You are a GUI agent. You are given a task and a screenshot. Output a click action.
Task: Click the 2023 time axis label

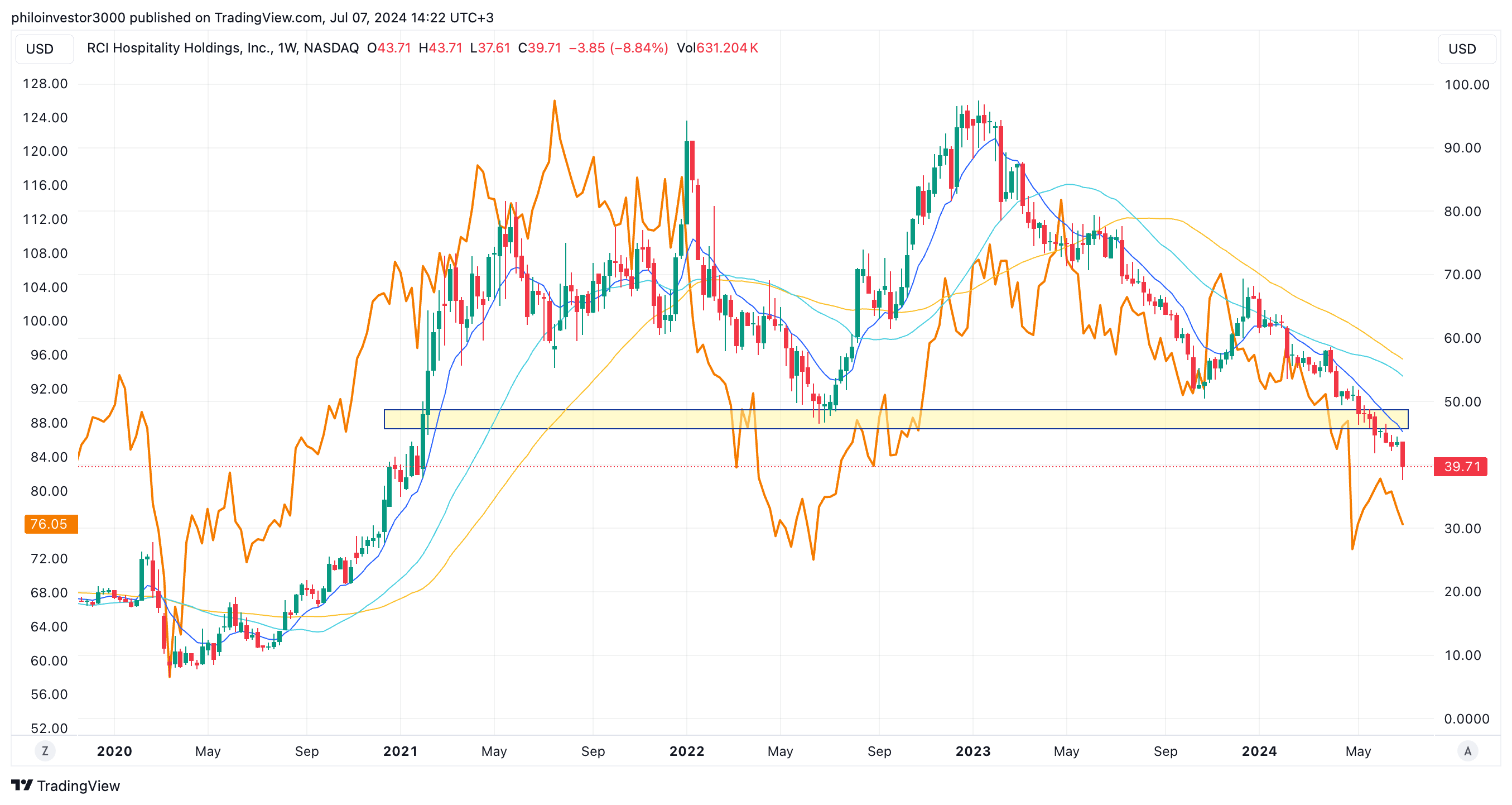[x=972, y=751]
